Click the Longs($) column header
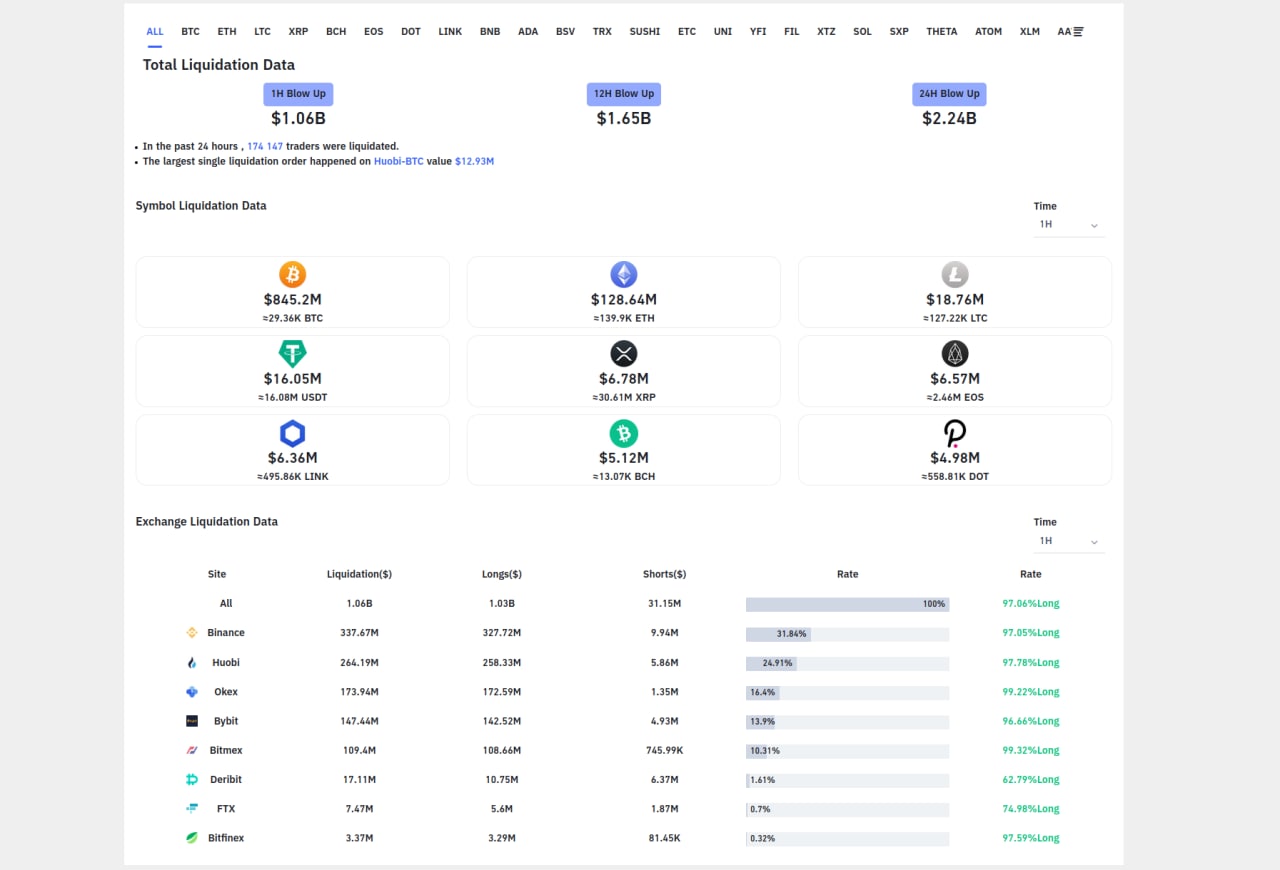 click(x=502, y=575)
